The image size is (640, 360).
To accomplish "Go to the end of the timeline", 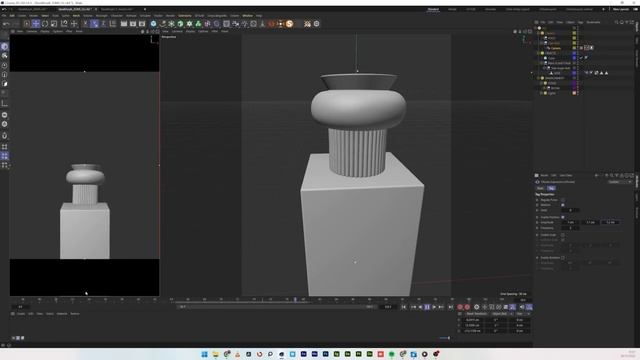I will pos(451,307).
